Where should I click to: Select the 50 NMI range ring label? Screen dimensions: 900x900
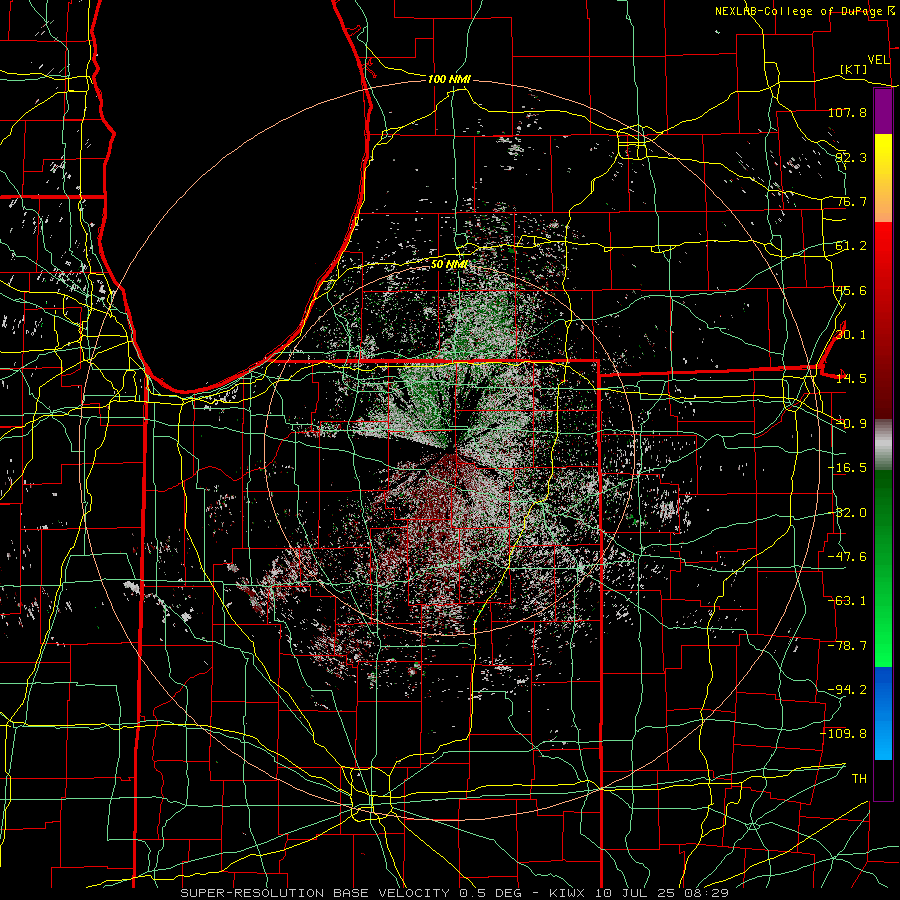click(x=449, y=264)
